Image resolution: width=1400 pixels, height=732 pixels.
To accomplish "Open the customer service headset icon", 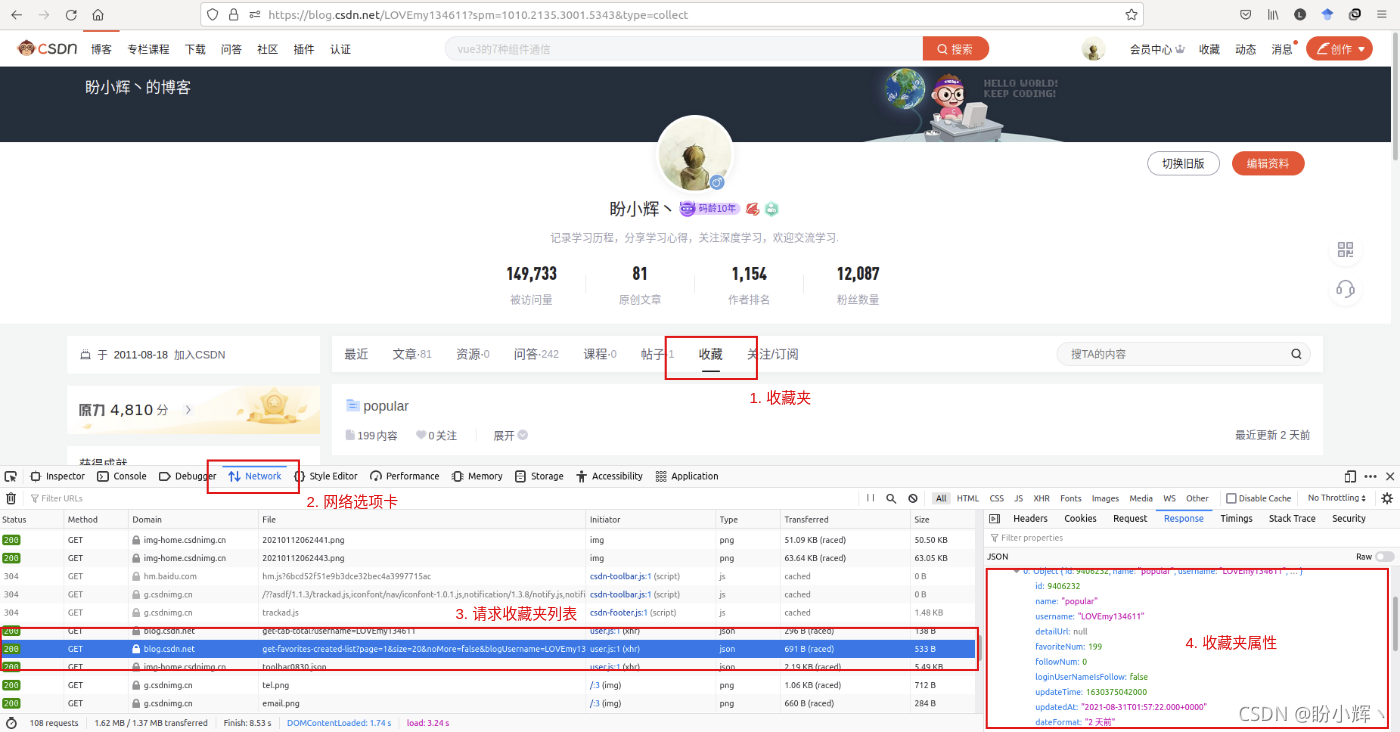I will [1345, 289].
